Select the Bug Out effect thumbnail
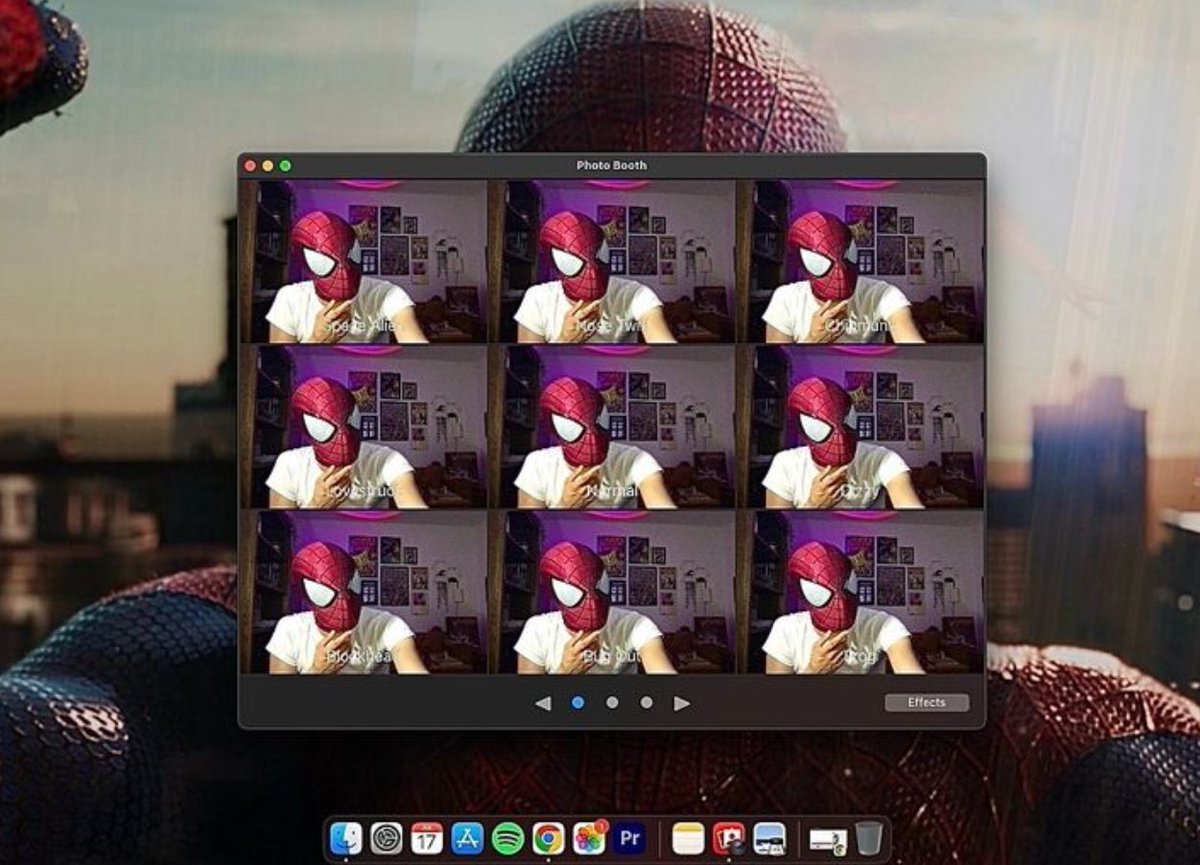The width and height of the screenshot is (1200, 865). coord(612,592)
